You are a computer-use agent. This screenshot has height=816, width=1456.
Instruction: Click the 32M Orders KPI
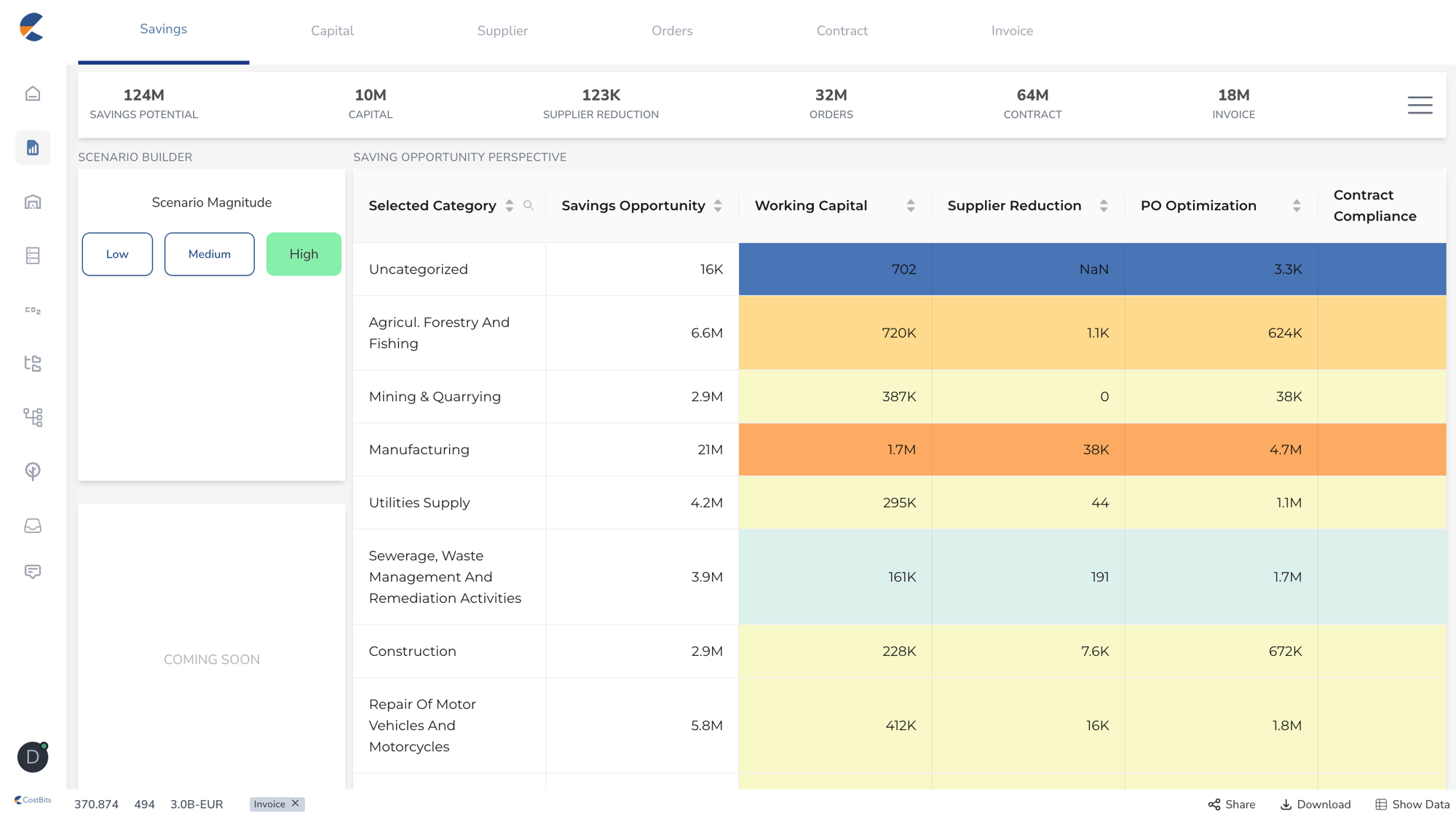[831, 104]
